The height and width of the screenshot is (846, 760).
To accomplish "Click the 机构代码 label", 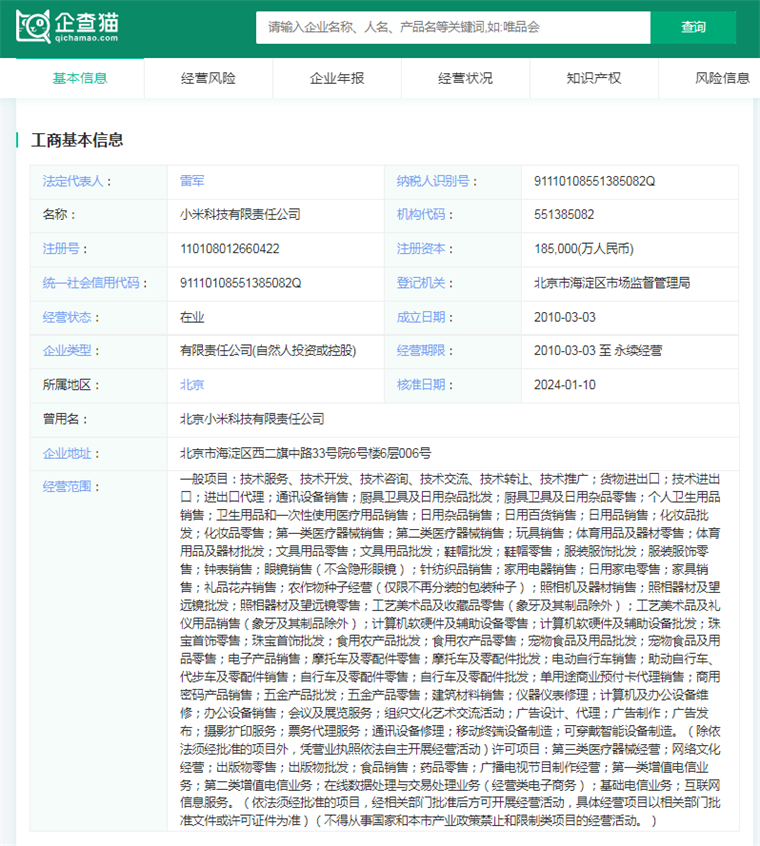I will (421, 215).
